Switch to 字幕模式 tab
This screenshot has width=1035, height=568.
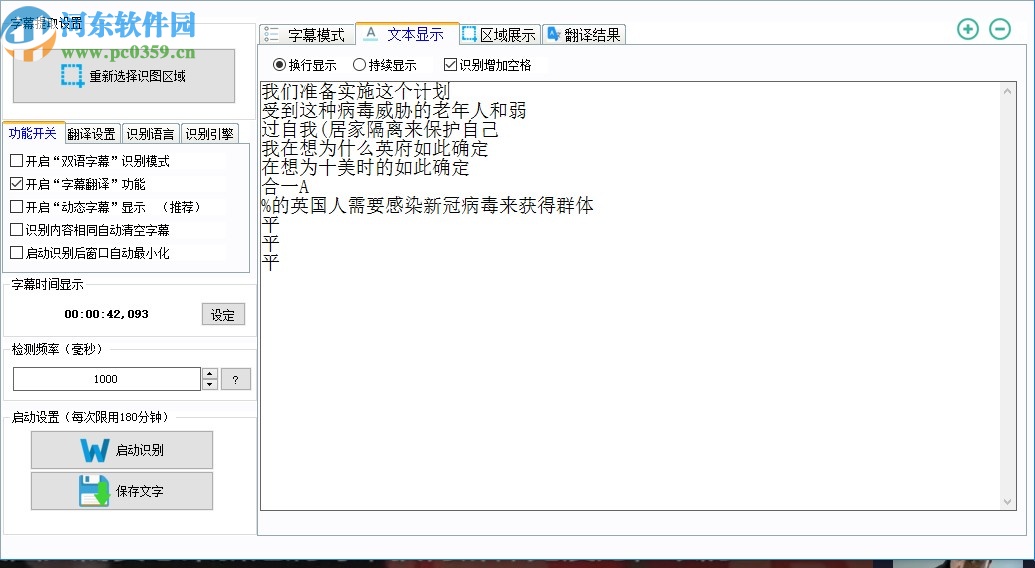tap(307, 35)
